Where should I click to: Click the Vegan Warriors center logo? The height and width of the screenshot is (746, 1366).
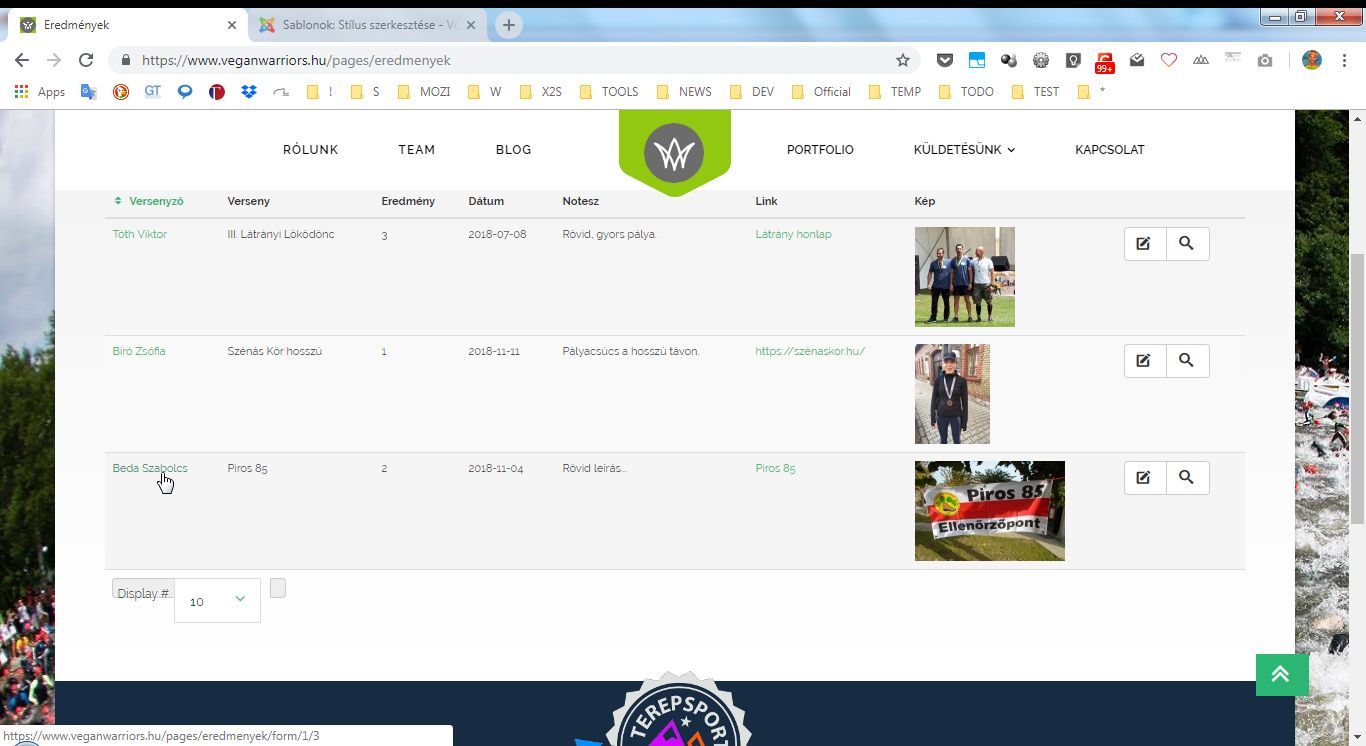(x=674, y=153)
